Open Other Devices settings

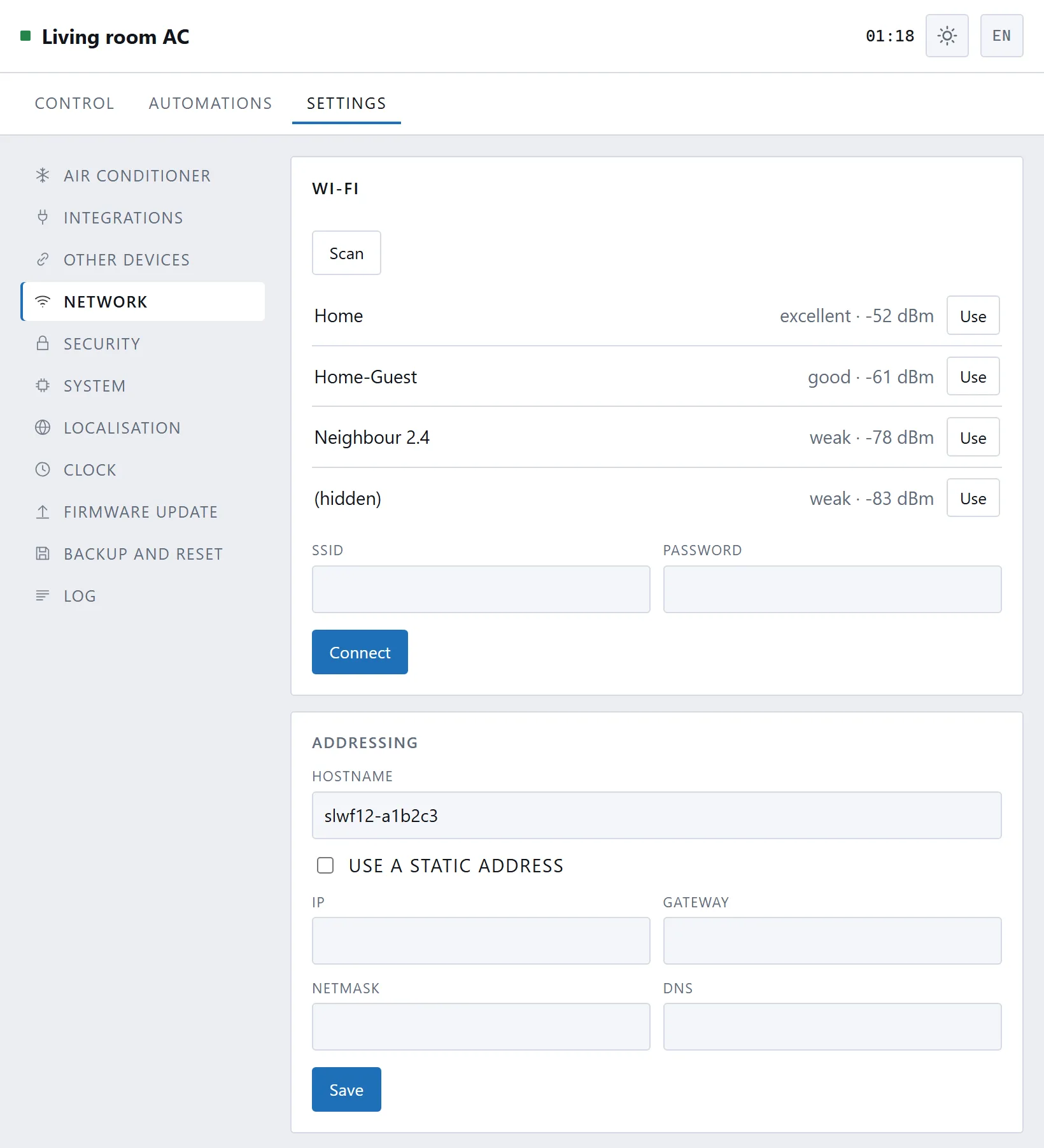pyautogui.click(x=143, y=259)
